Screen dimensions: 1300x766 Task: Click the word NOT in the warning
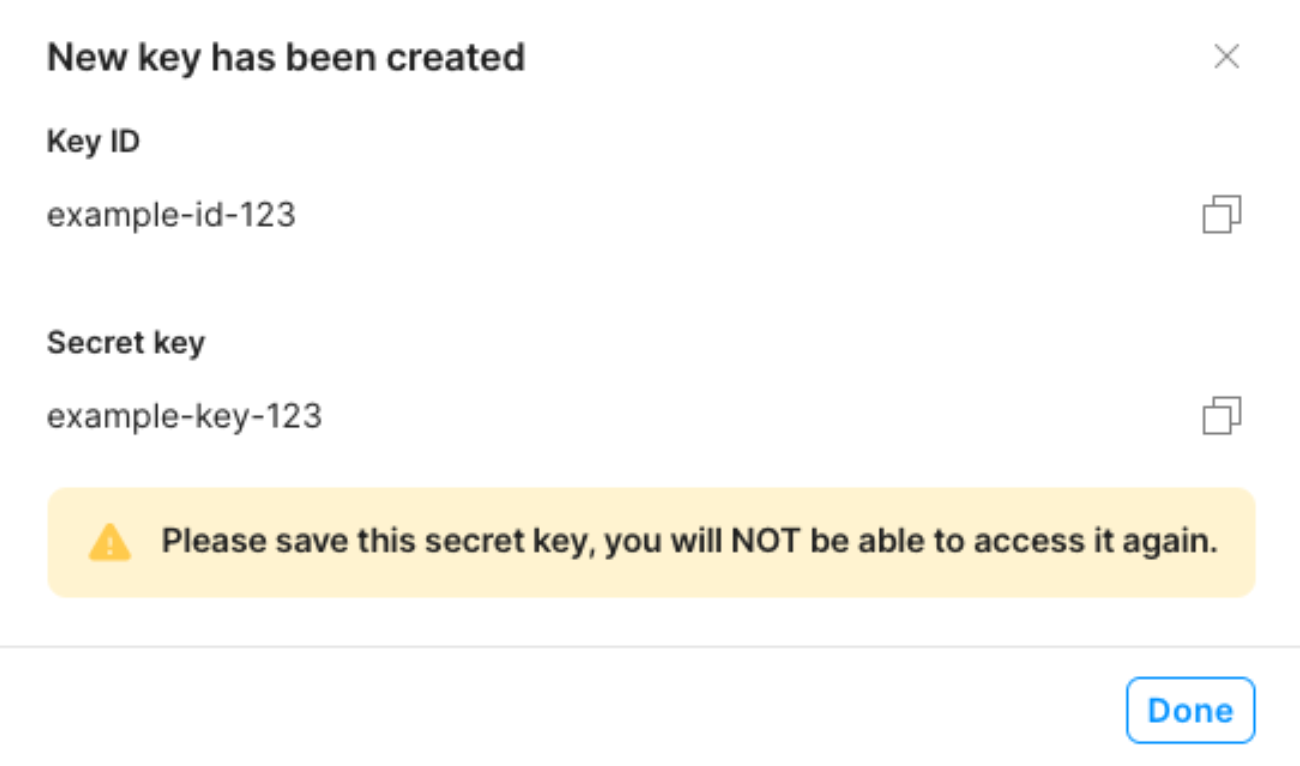764,542
